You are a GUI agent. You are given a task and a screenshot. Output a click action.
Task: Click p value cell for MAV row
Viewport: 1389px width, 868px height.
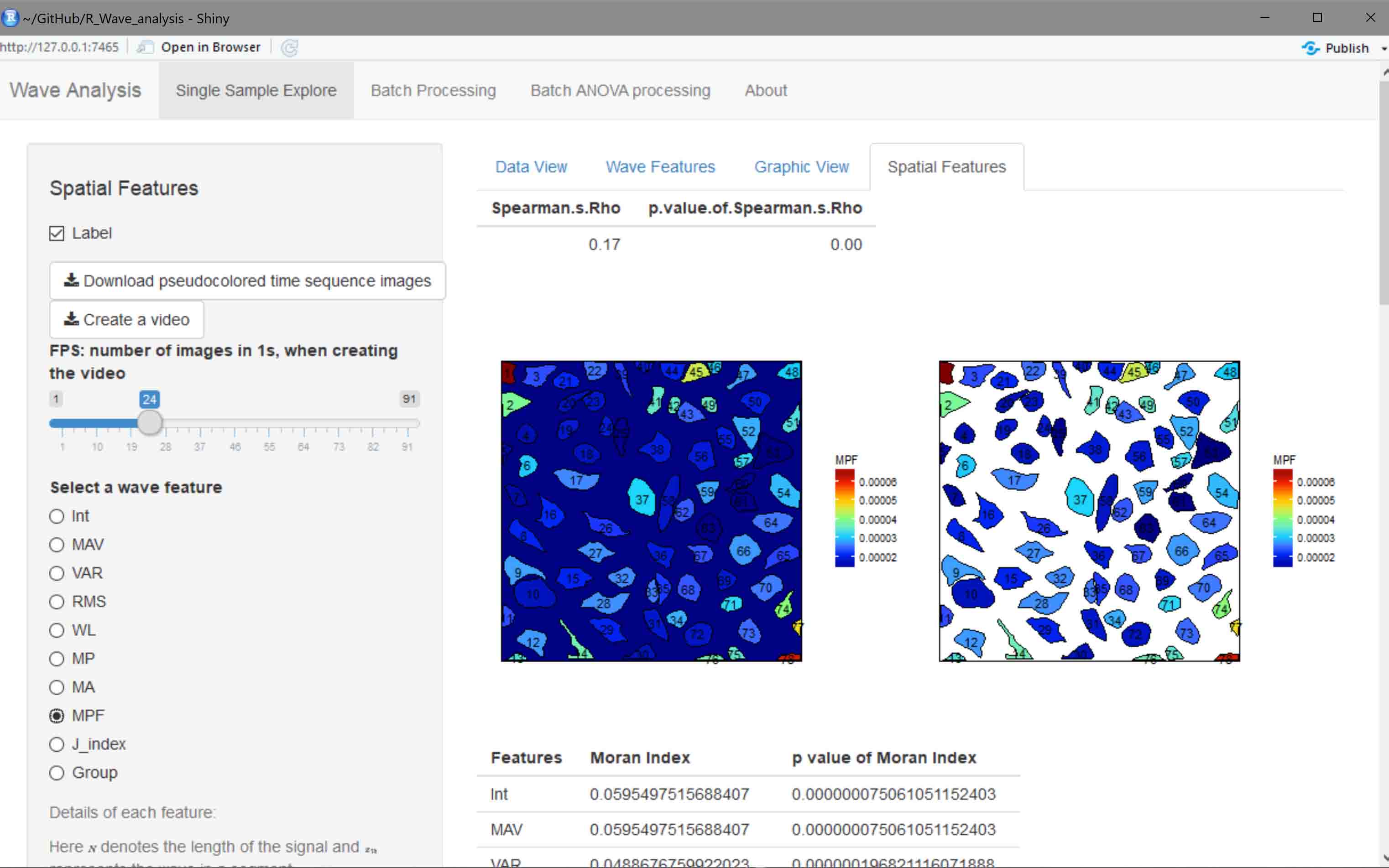coord(893,830)
